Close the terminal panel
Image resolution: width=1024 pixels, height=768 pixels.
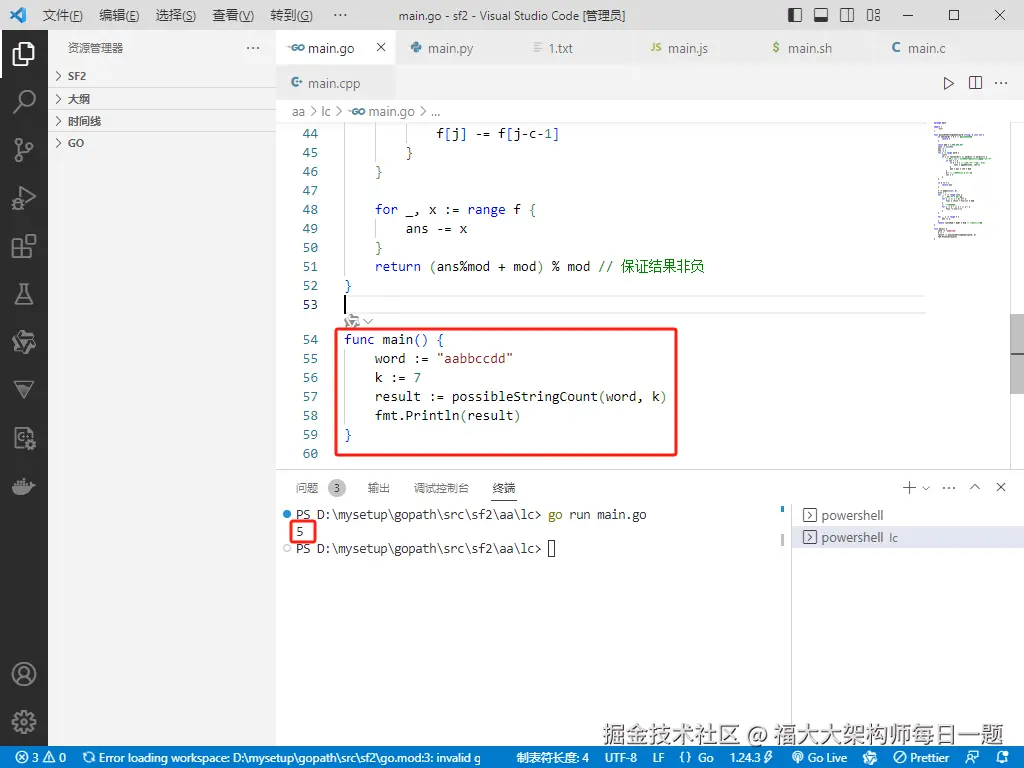[x=1000, y=487]
